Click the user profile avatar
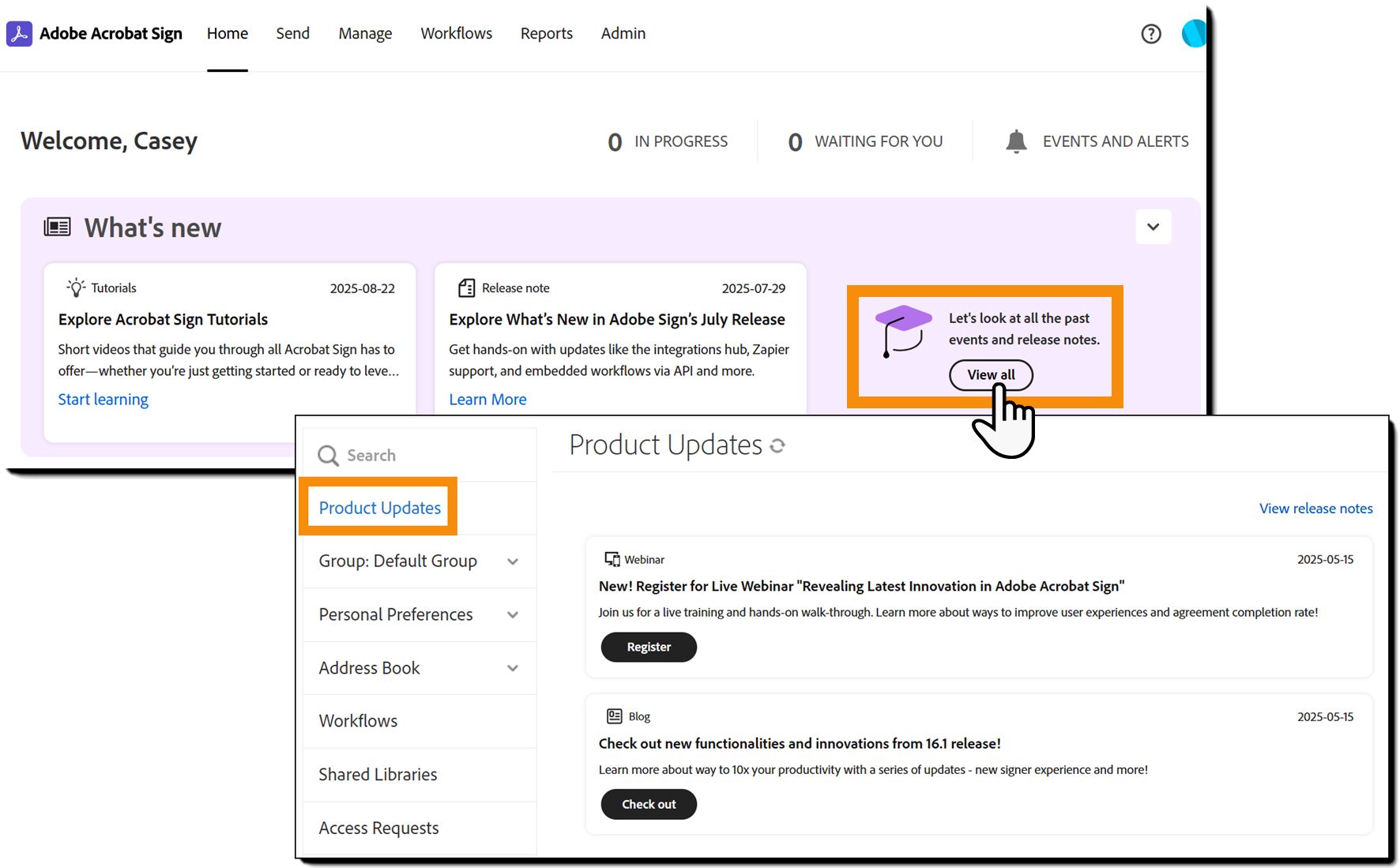The width and height of the screenshot is (1400, 868). [1193, 34]
